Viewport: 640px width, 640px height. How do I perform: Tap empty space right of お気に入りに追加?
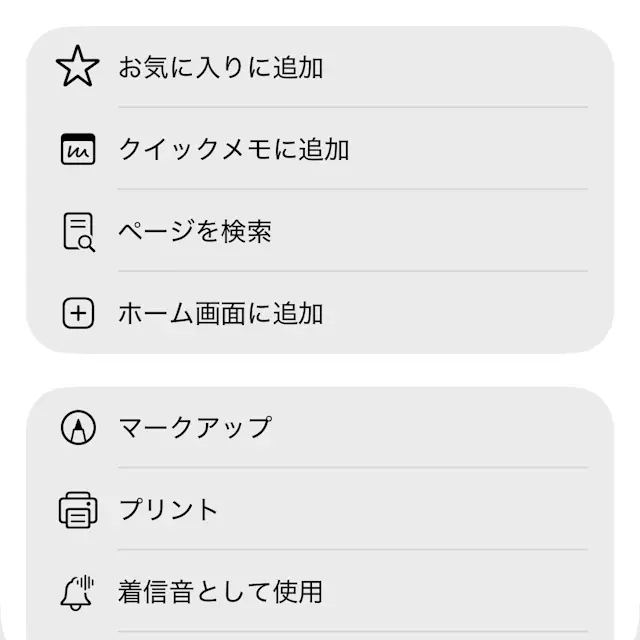(x=460, y=68)
